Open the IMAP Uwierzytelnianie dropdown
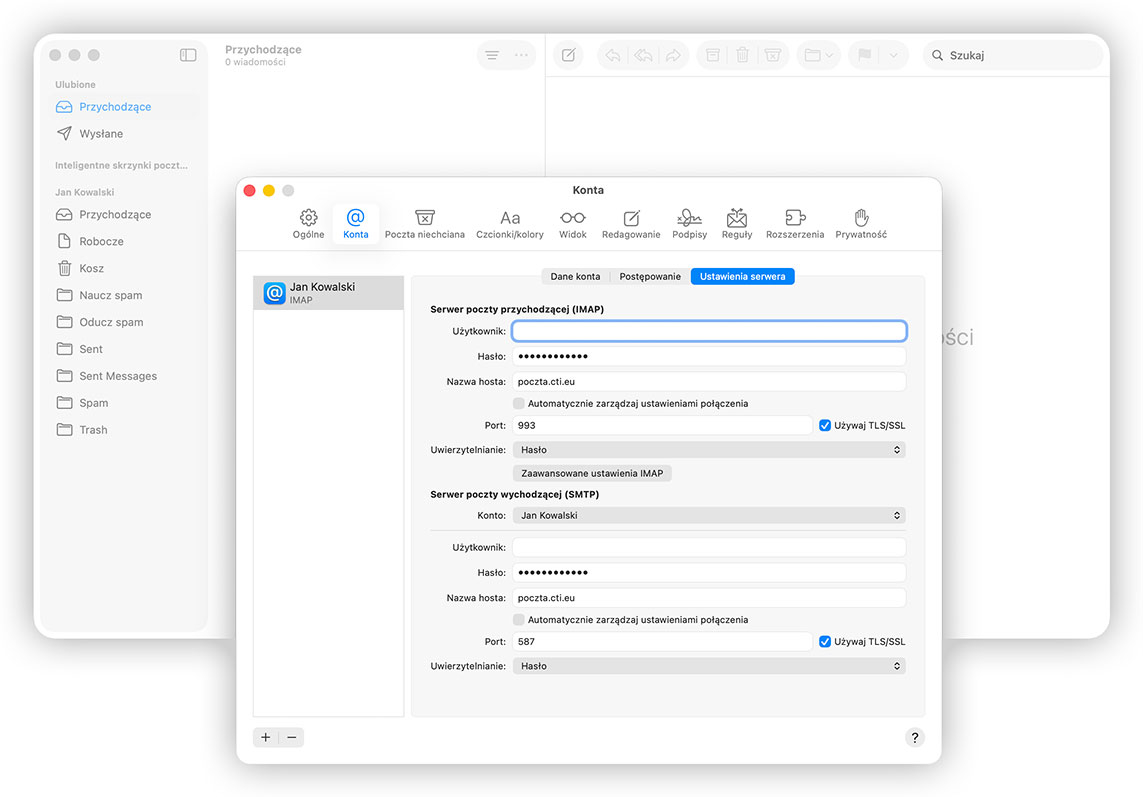This screenshot has width=1143, height=797. (x=709, y=449)
